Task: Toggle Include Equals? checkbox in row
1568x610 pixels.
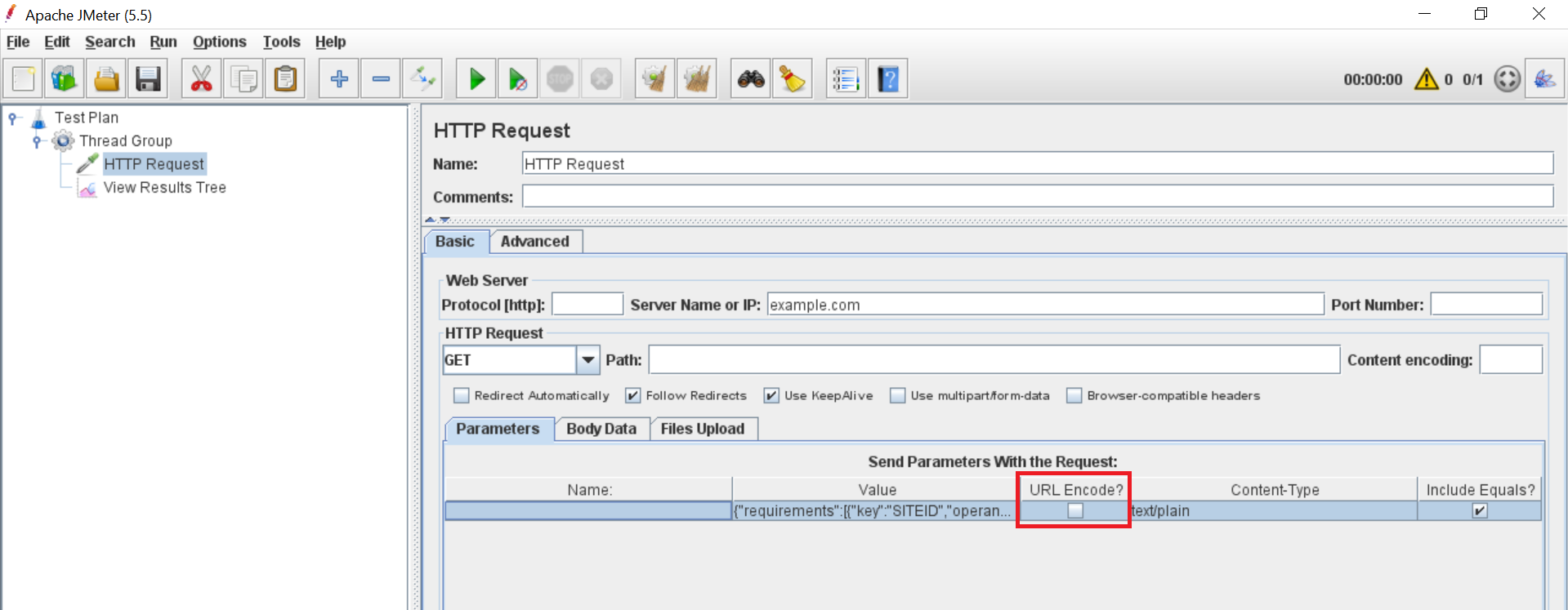Action: point(1480,511)
